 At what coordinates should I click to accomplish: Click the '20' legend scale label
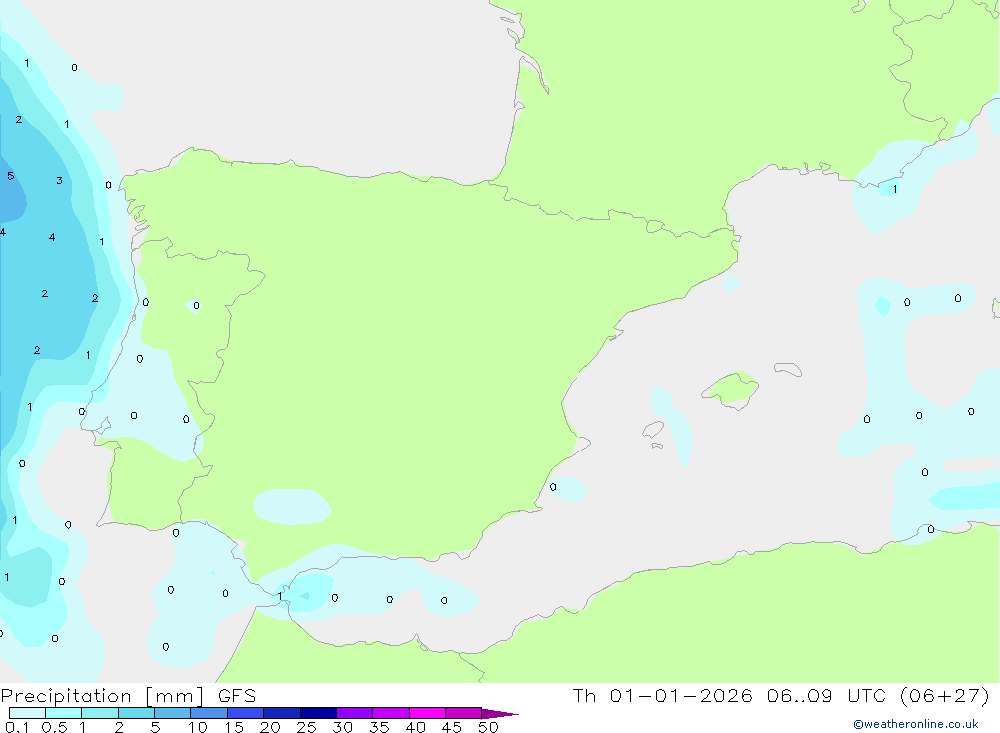tap(270, 727)
